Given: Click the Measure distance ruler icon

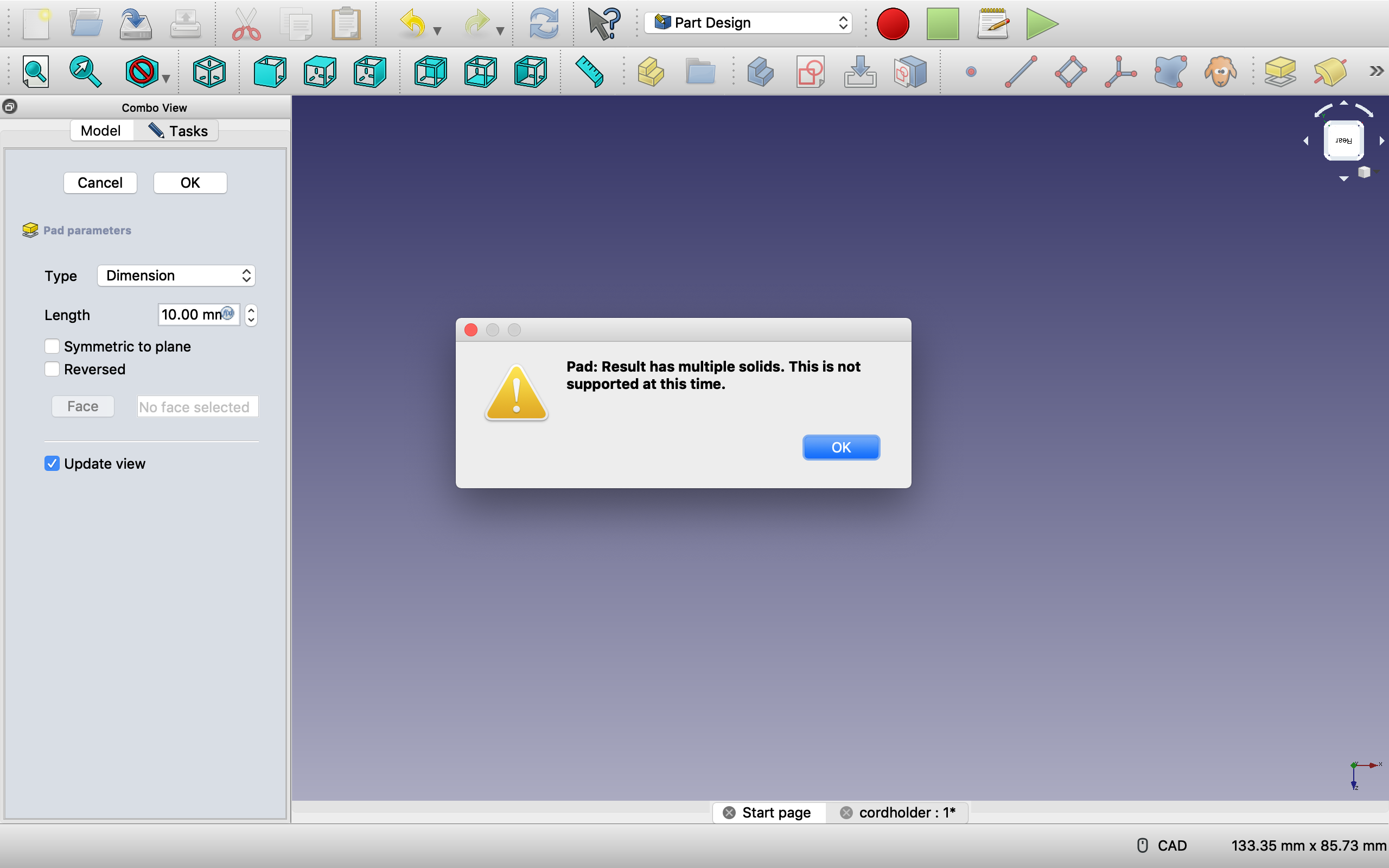Looking at the screenshot, I should click(589, 72).
